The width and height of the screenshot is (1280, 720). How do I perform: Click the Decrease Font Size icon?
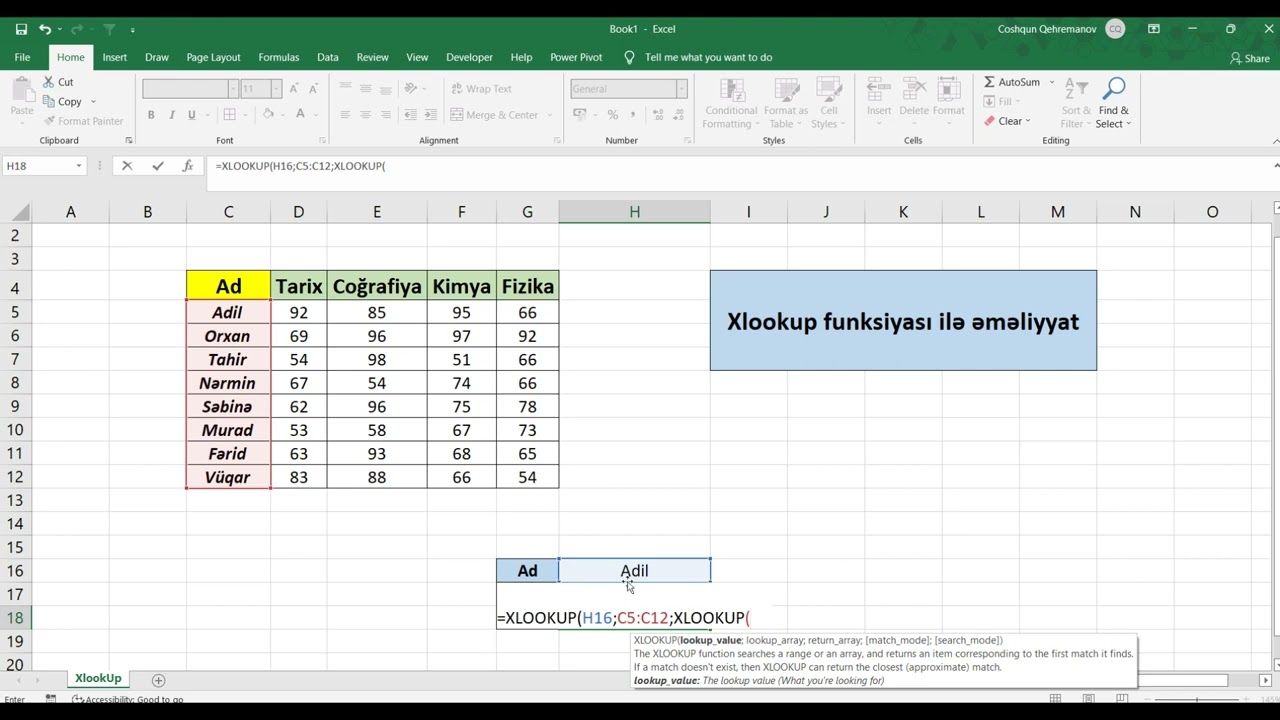313,89
